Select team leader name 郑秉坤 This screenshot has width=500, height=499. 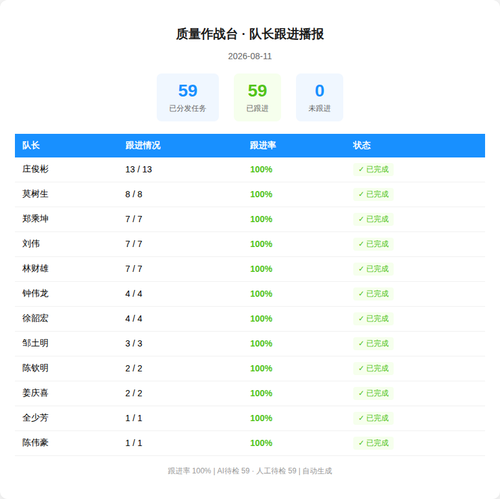tap(35, 219)
